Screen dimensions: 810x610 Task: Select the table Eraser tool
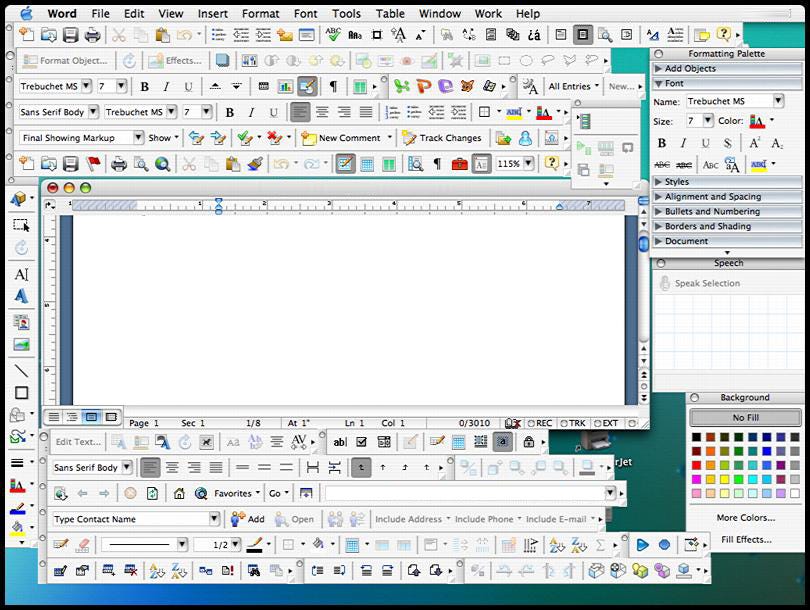pyautogui.click(x=83, y=544)
